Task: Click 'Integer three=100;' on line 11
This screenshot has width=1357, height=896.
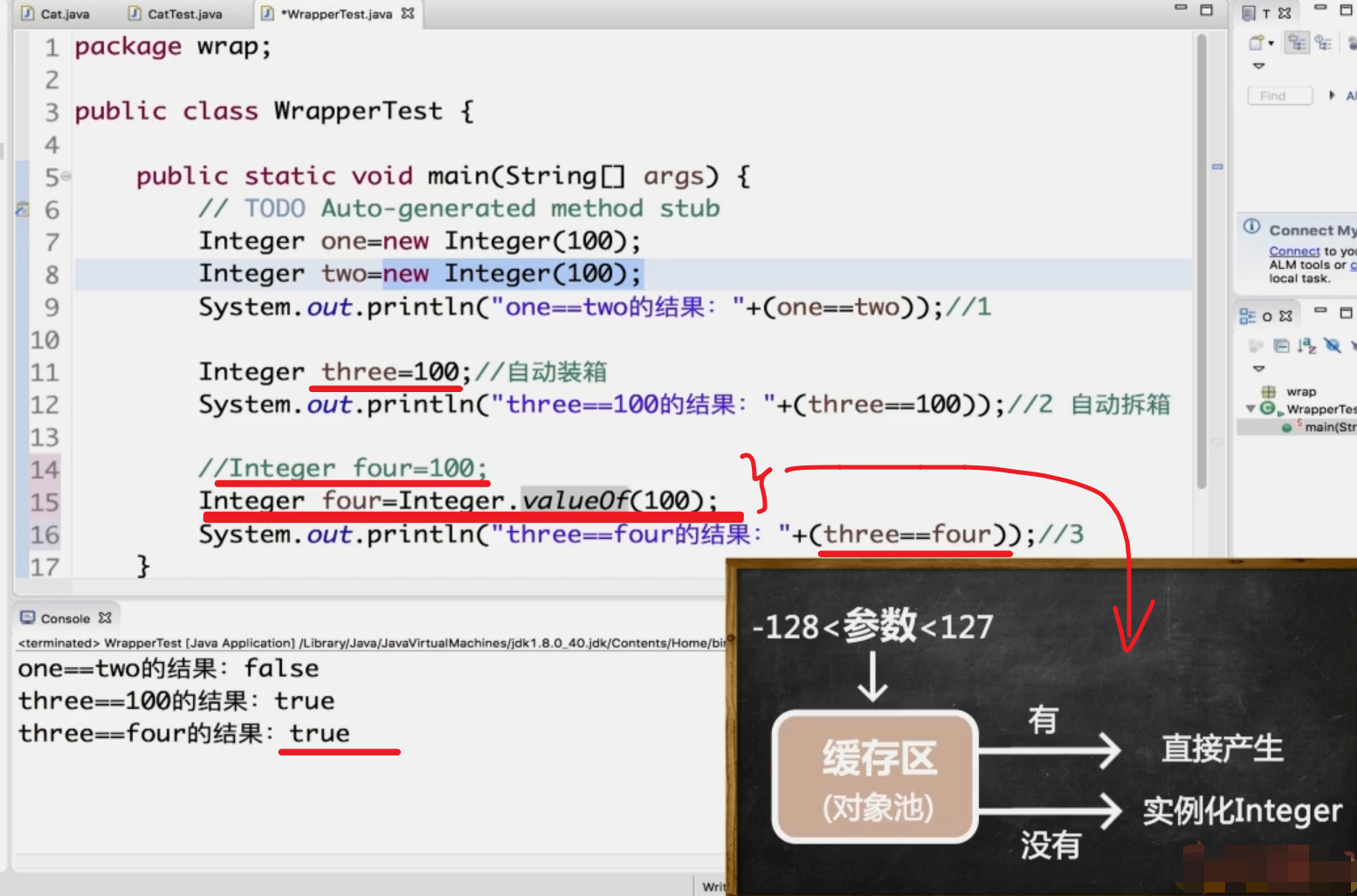Action: 334,372
